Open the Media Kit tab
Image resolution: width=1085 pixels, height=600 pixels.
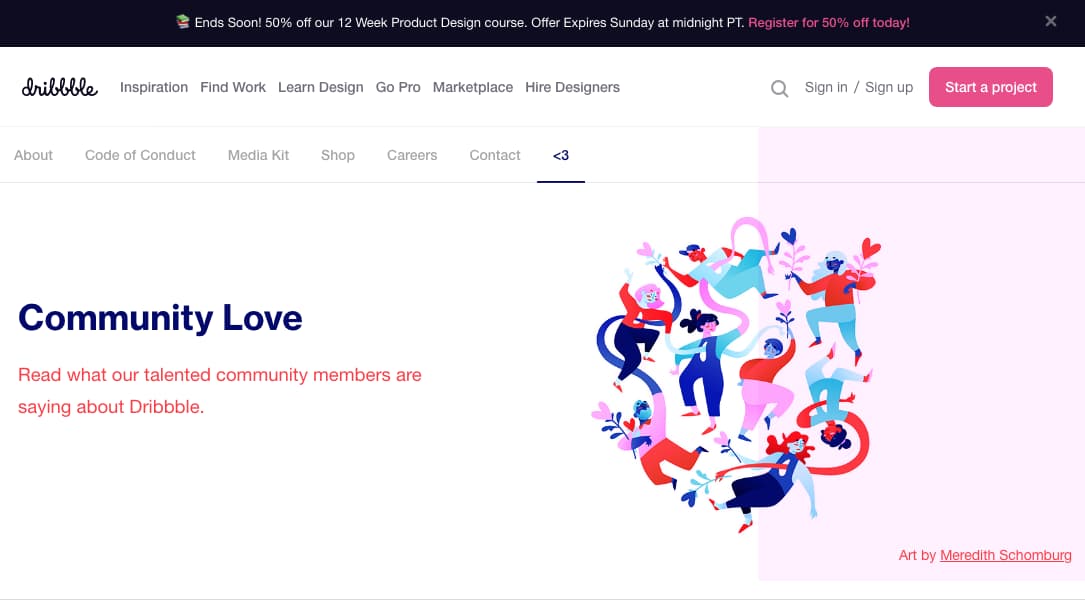258,155
